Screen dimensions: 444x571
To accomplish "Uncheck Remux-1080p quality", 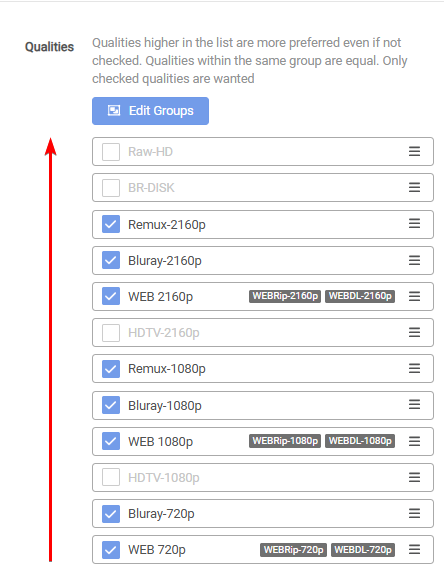I will coord(111,369).
